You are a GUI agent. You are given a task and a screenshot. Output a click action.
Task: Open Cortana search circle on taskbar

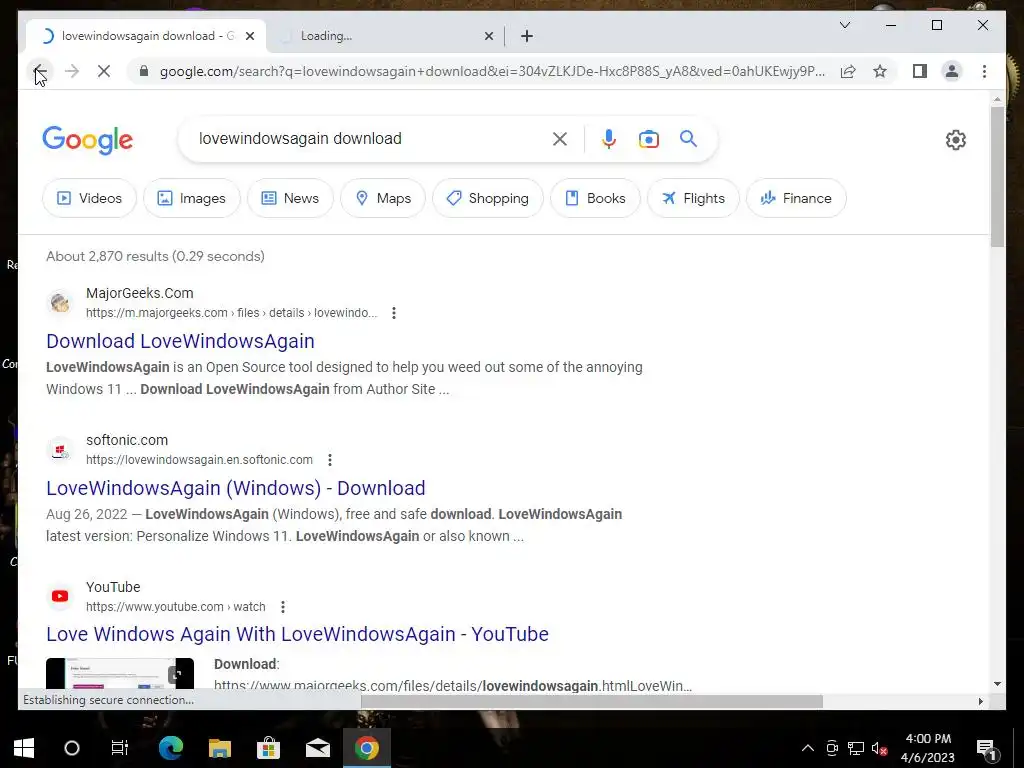click(72, 748)
